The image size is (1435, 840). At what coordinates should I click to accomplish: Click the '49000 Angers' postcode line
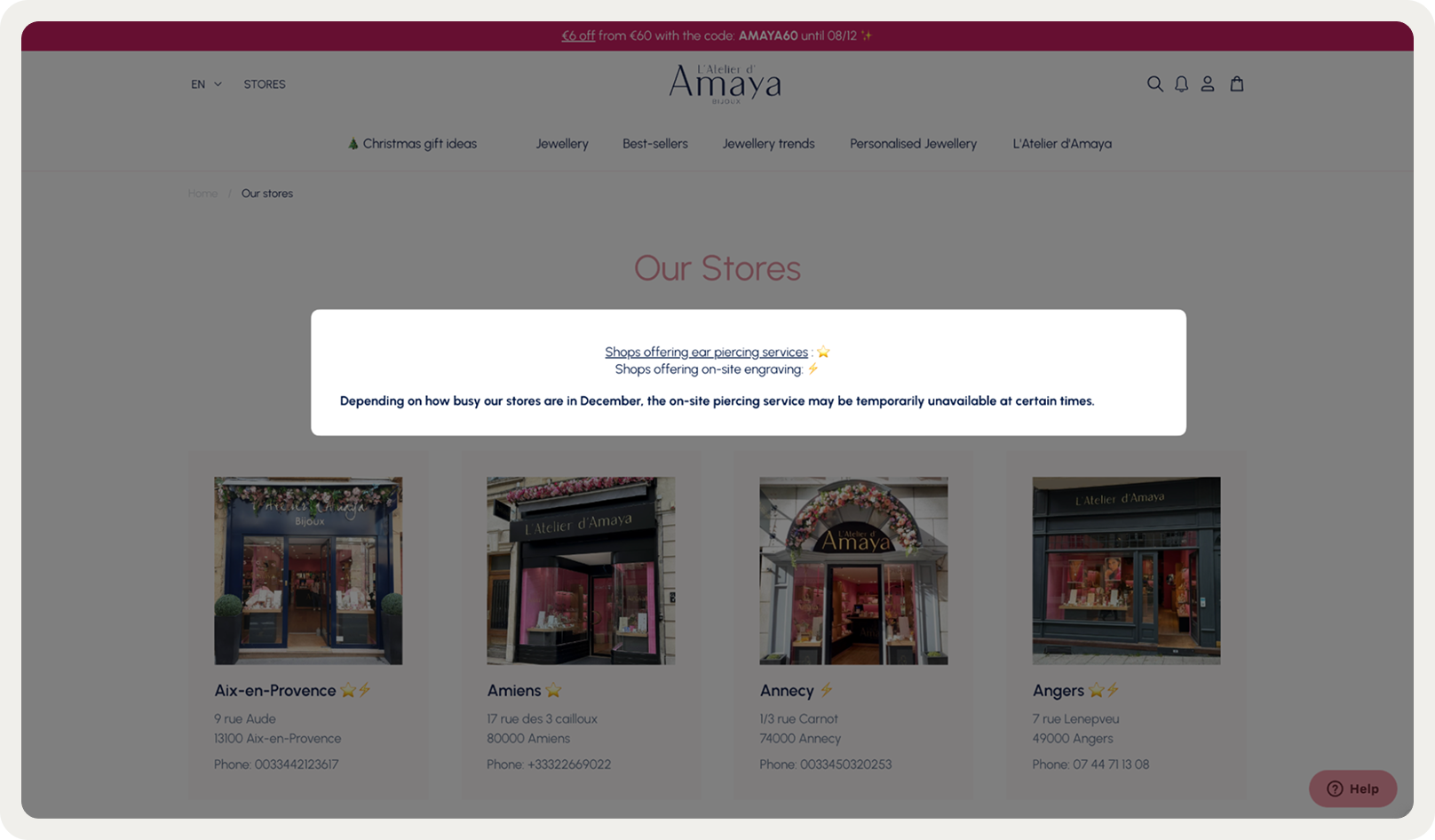coord(1073,739)
